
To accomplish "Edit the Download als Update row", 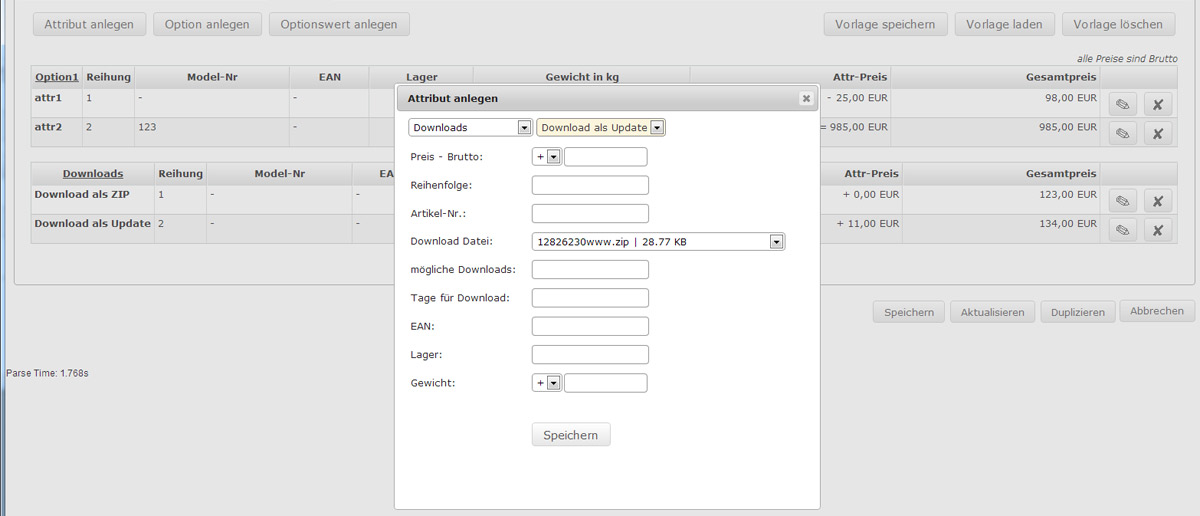I will pos(1122,230).
